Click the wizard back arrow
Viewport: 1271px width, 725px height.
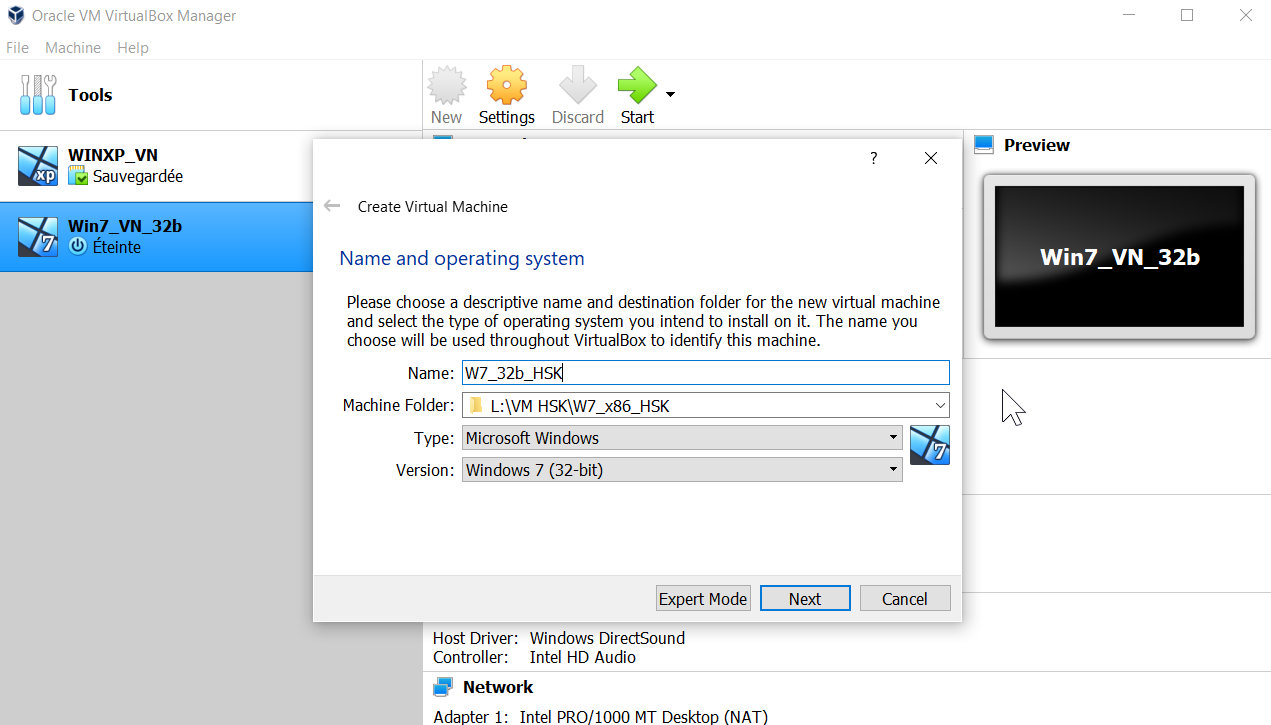pos(332,206)
